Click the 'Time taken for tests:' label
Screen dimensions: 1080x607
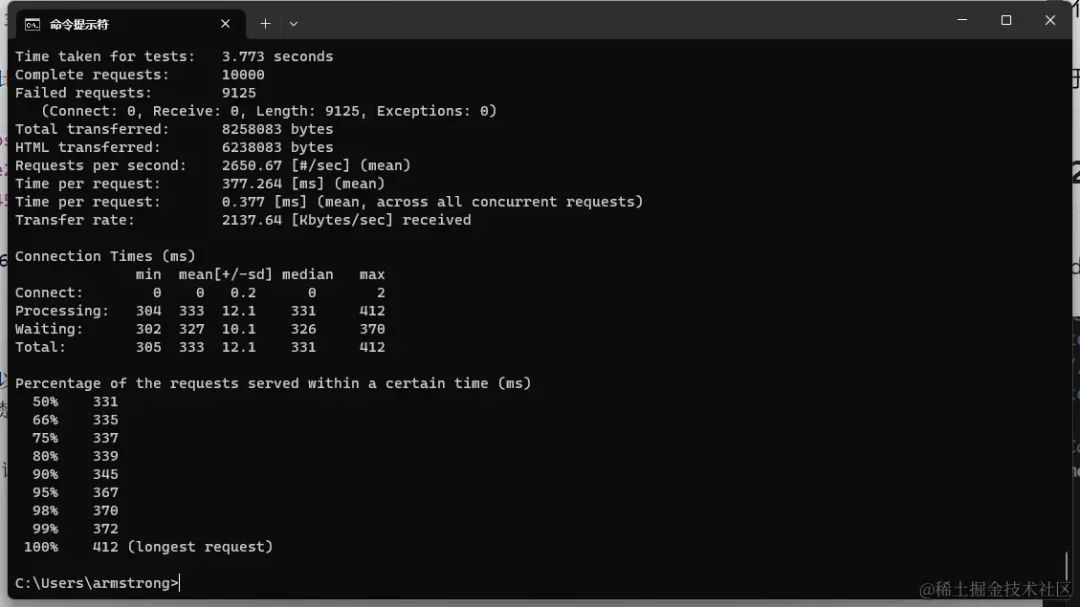tap(105, 56)
